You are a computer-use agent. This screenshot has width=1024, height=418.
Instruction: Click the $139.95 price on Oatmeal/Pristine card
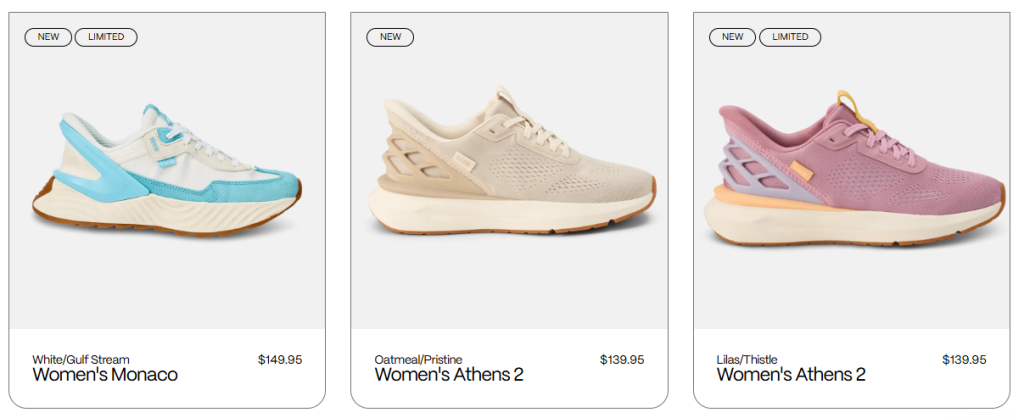click(622, 359)
